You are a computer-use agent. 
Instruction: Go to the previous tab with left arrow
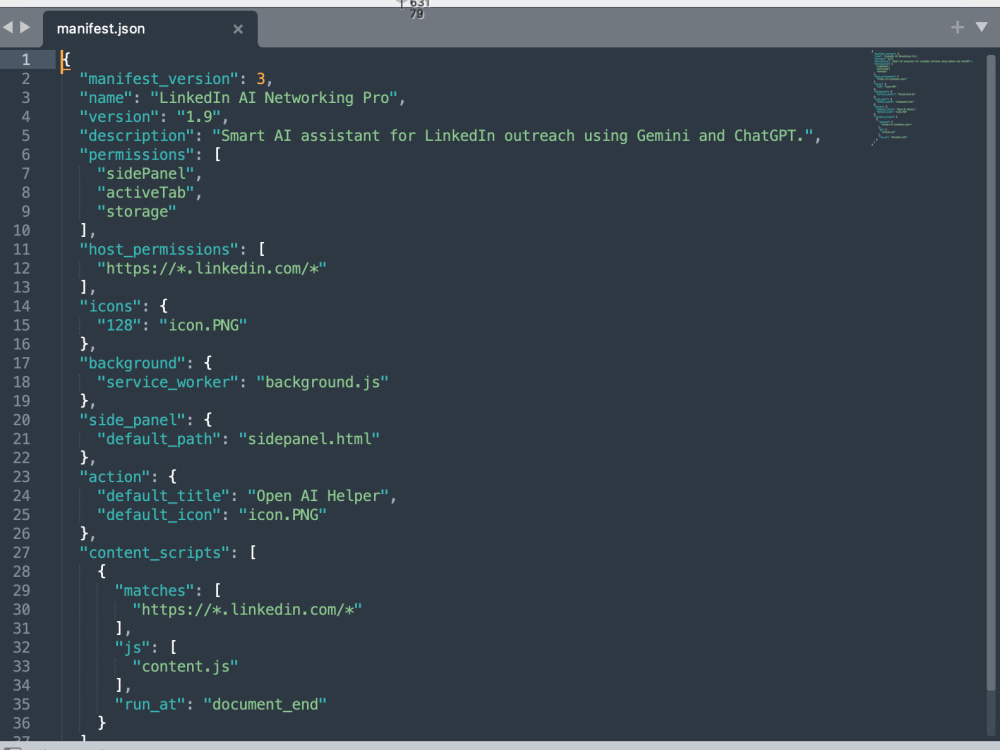coord(8,27)
